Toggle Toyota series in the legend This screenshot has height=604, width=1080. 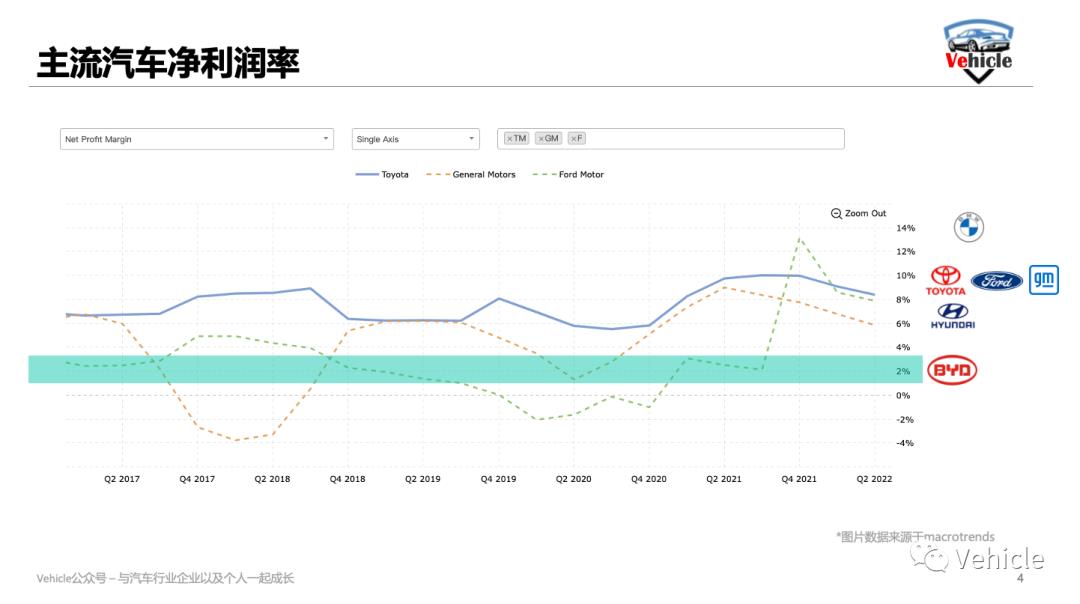[382, 175]
